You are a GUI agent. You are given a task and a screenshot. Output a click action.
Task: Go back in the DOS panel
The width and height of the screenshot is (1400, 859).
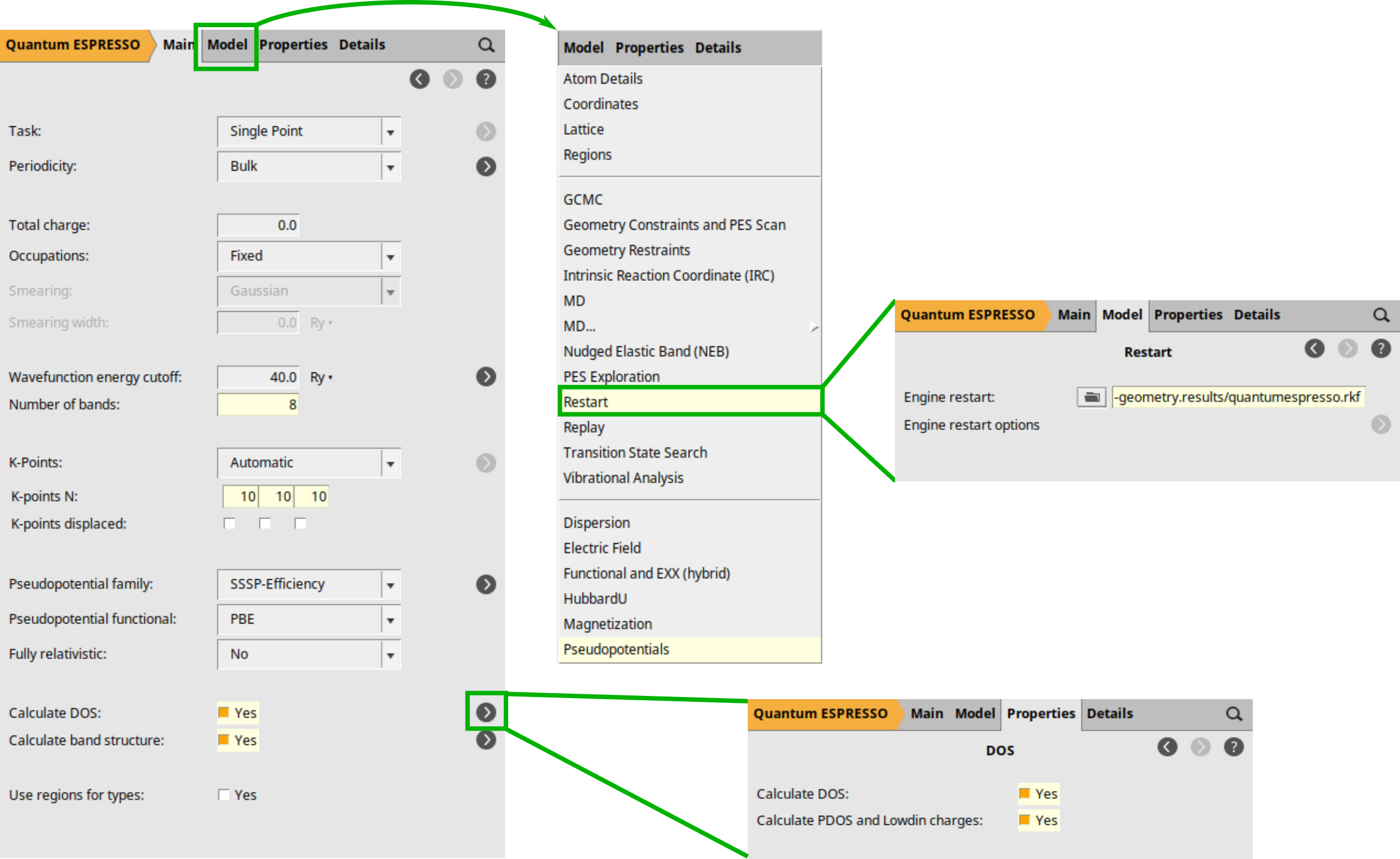pos(1167,747)
